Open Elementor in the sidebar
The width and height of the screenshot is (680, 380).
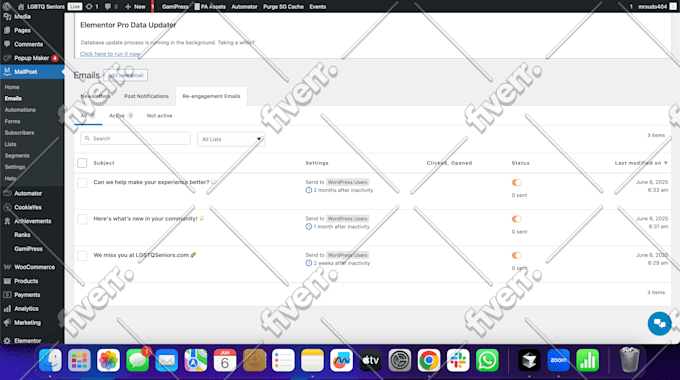[x=27, y=341]
